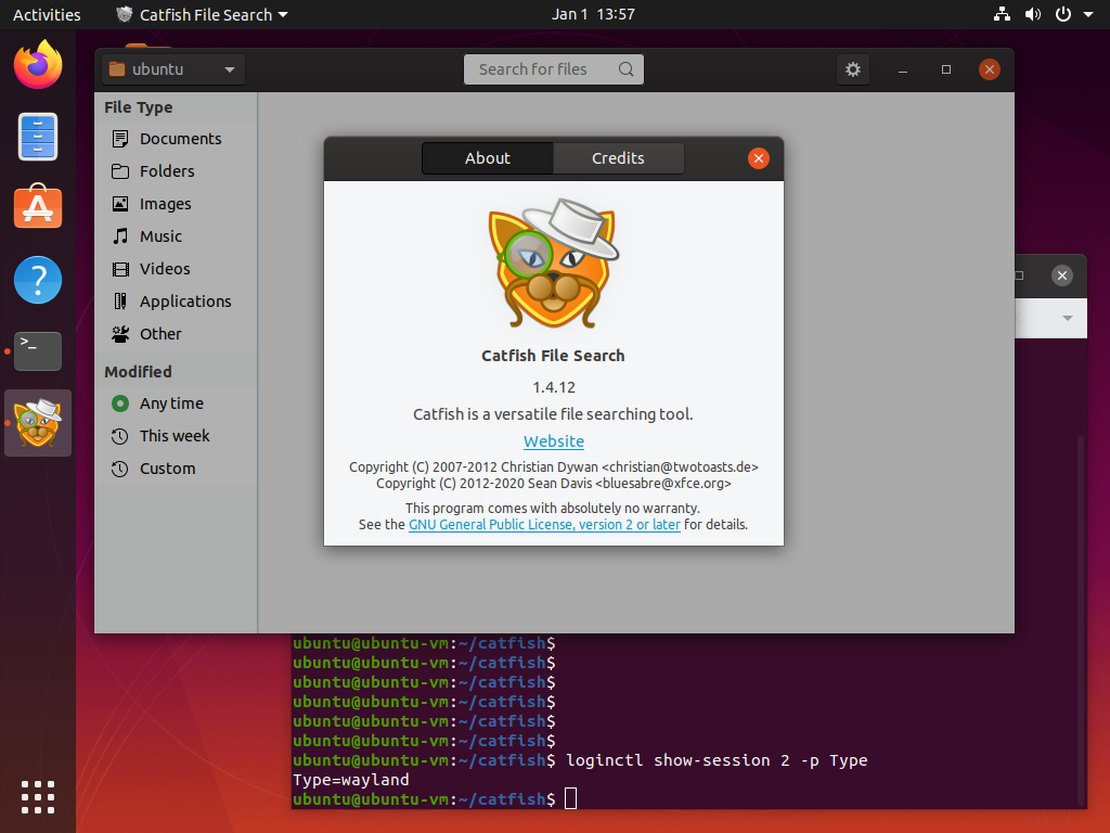Screen dimensions: 1110x833
Task: Toggle the This week modified filter
Action: coord(174,436)
